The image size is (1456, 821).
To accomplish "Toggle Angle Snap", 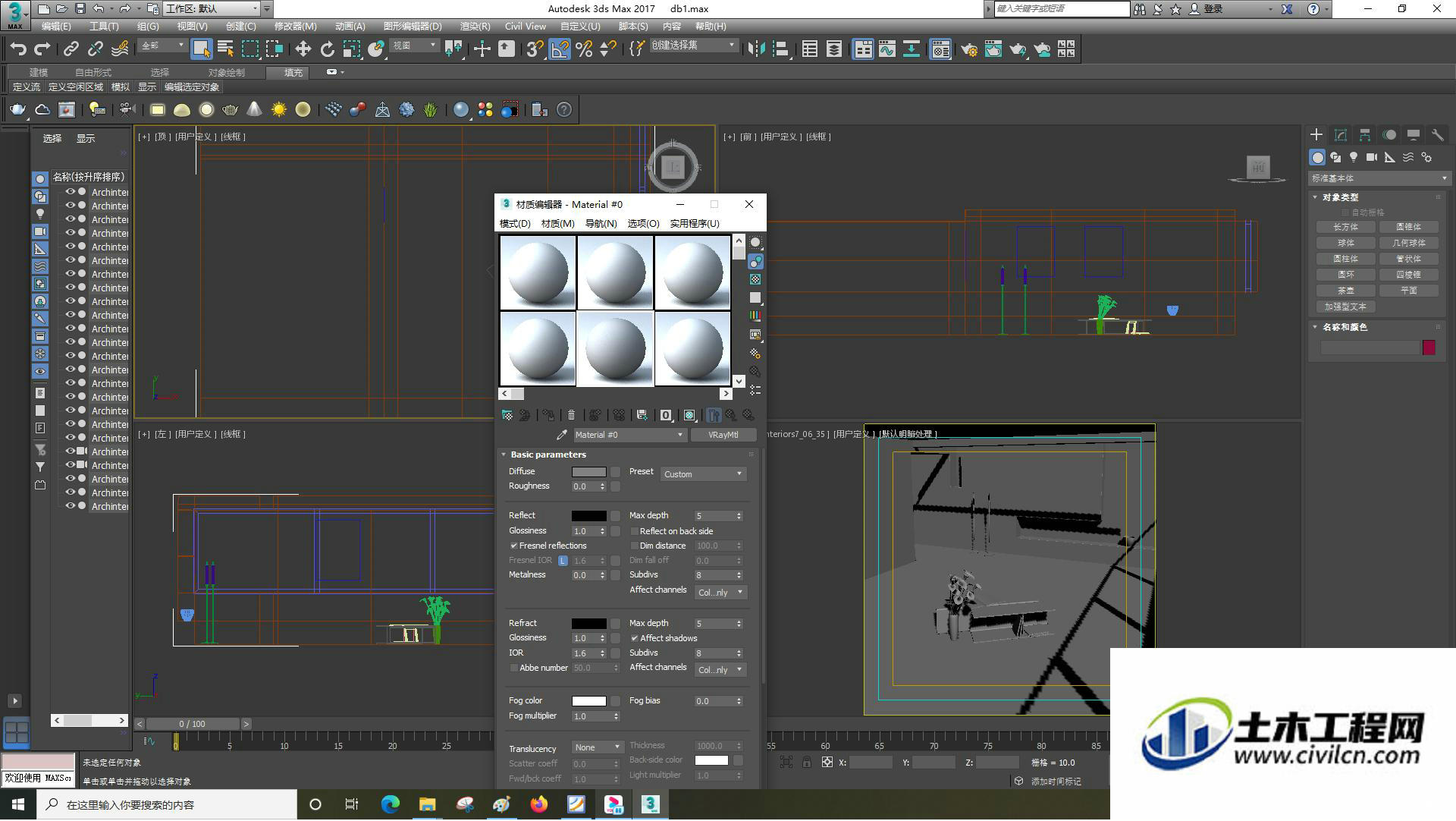I will tap(560, 49).
